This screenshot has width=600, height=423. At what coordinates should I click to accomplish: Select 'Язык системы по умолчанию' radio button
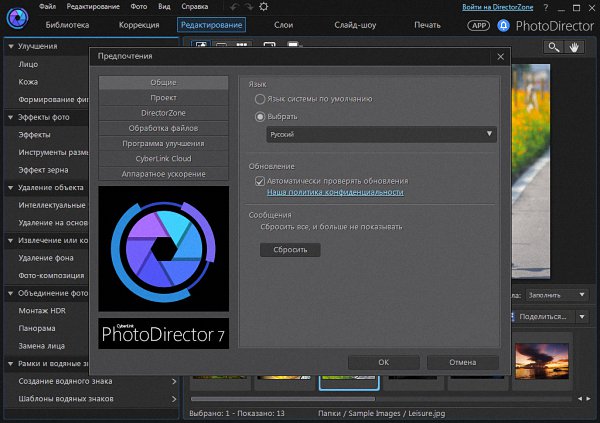tap(261, 100)
